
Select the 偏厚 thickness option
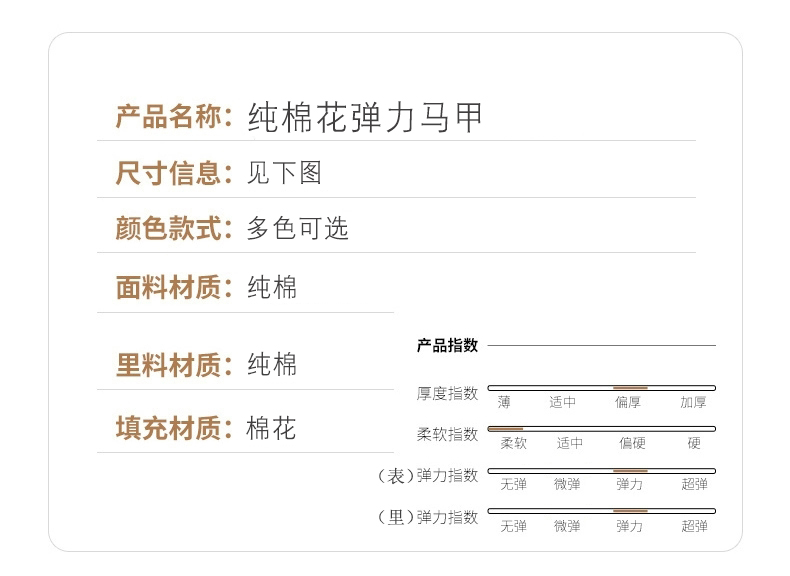629,403
